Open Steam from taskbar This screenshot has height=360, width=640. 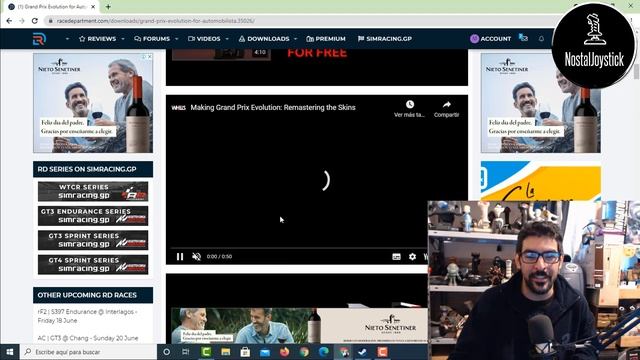point(362,352)
